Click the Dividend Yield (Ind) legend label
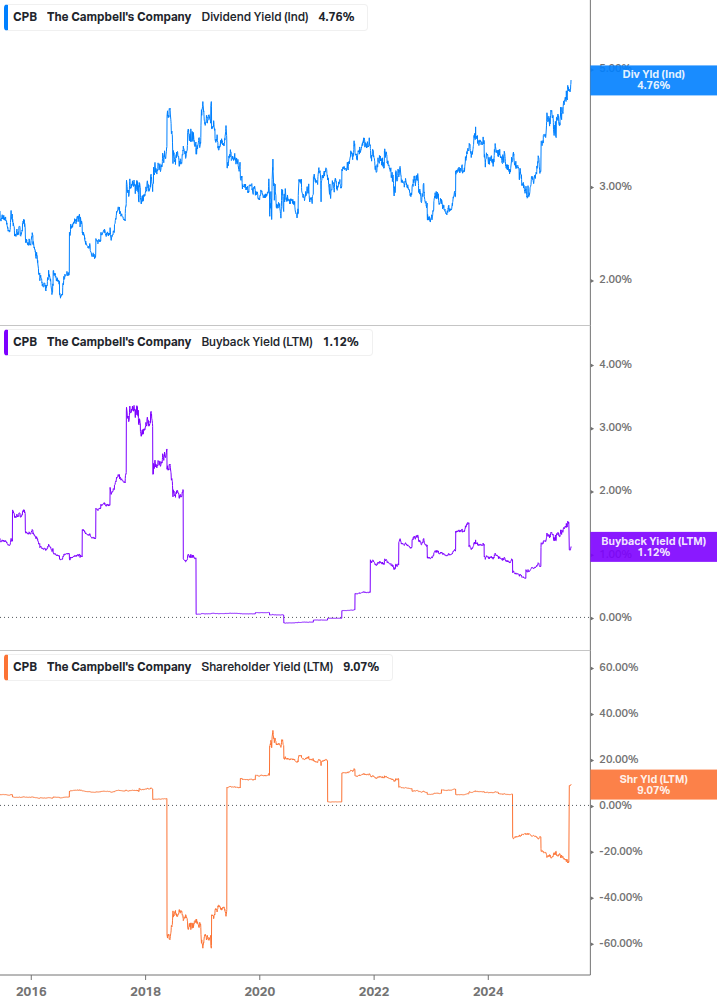The height and width of the screenshot is (1005, 717). (x=254, y=17)
